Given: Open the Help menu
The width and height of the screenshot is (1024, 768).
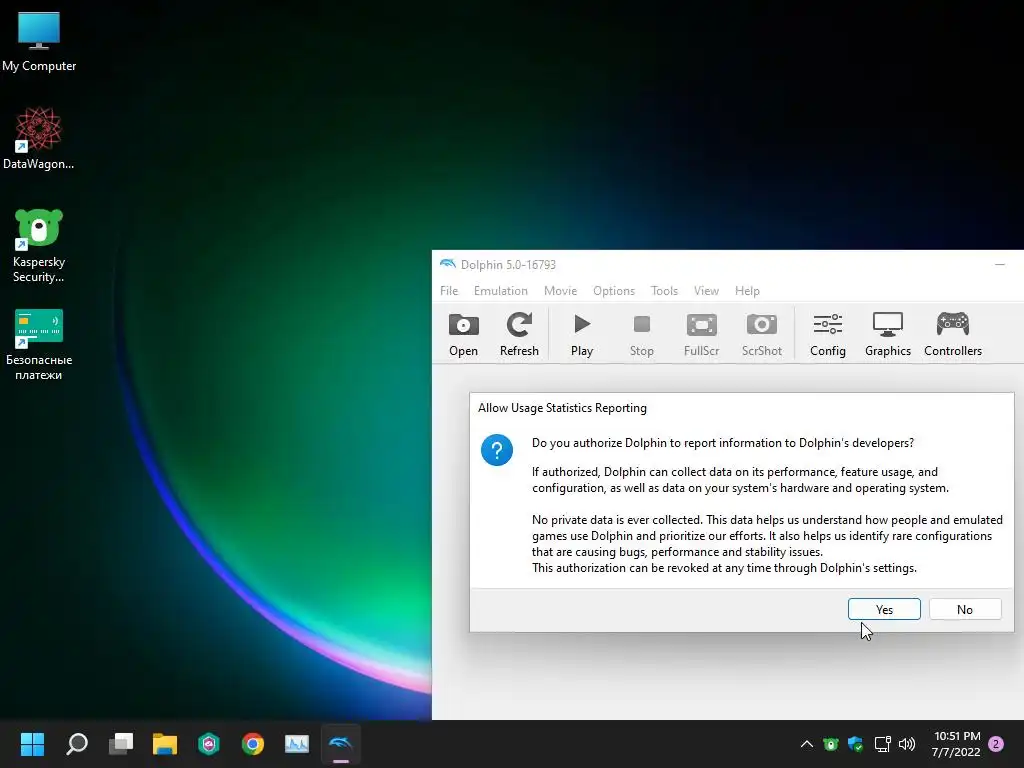Looking at the screenshot, I should tap(747, 291).
